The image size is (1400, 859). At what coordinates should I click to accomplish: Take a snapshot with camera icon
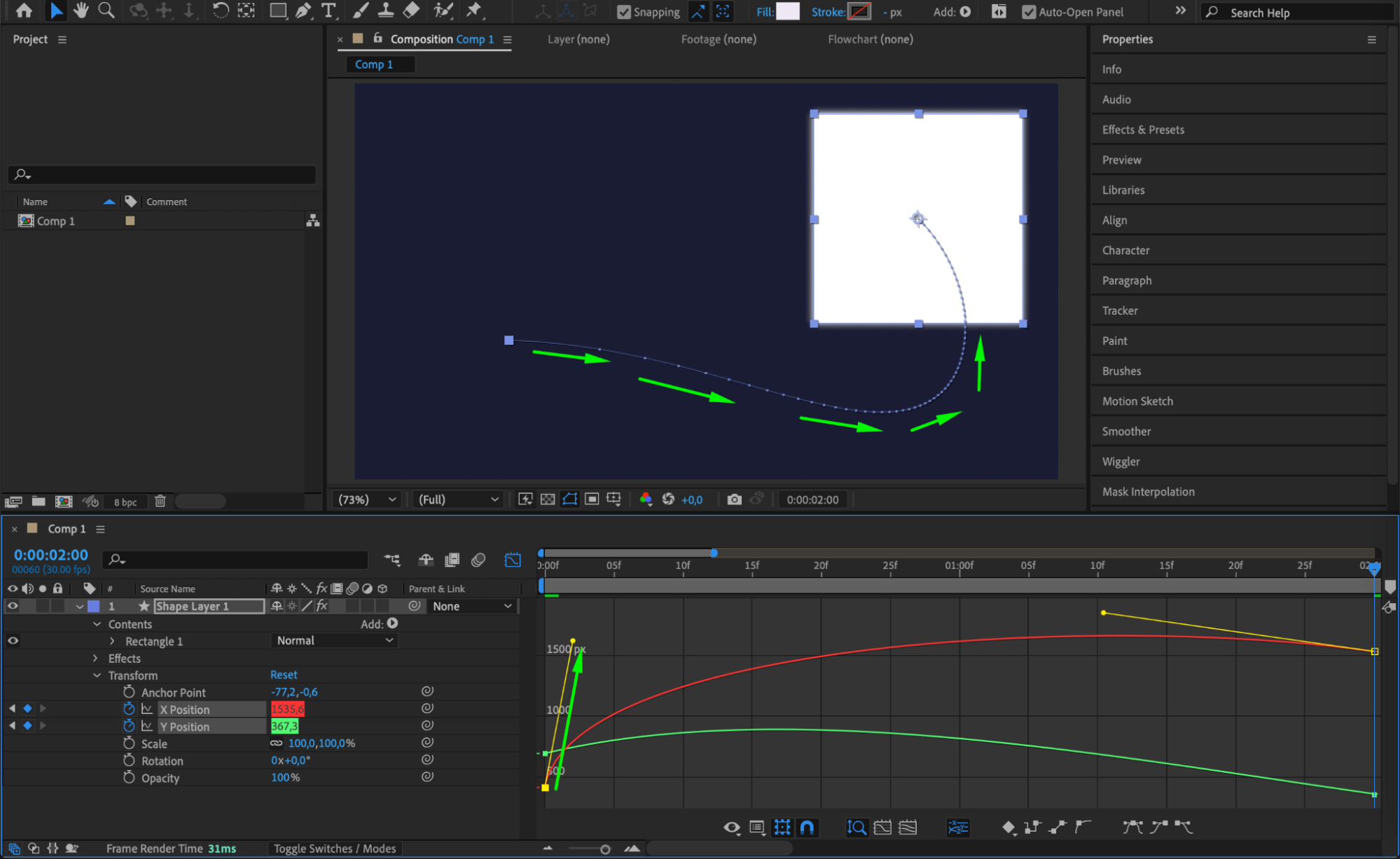click(734, 500)
